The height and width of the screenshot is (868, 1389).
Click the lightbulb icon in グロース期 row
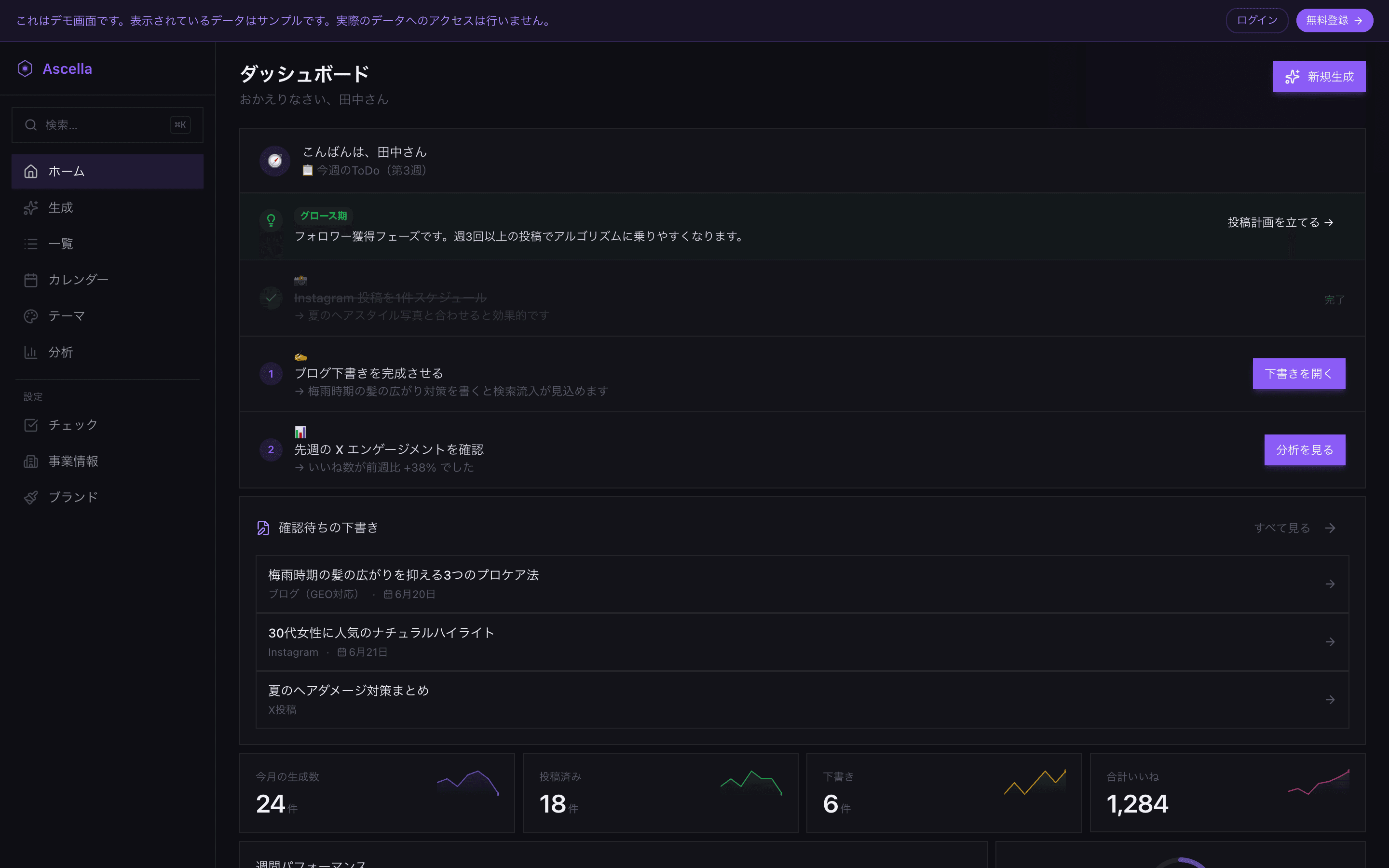(x=271, y=220)
